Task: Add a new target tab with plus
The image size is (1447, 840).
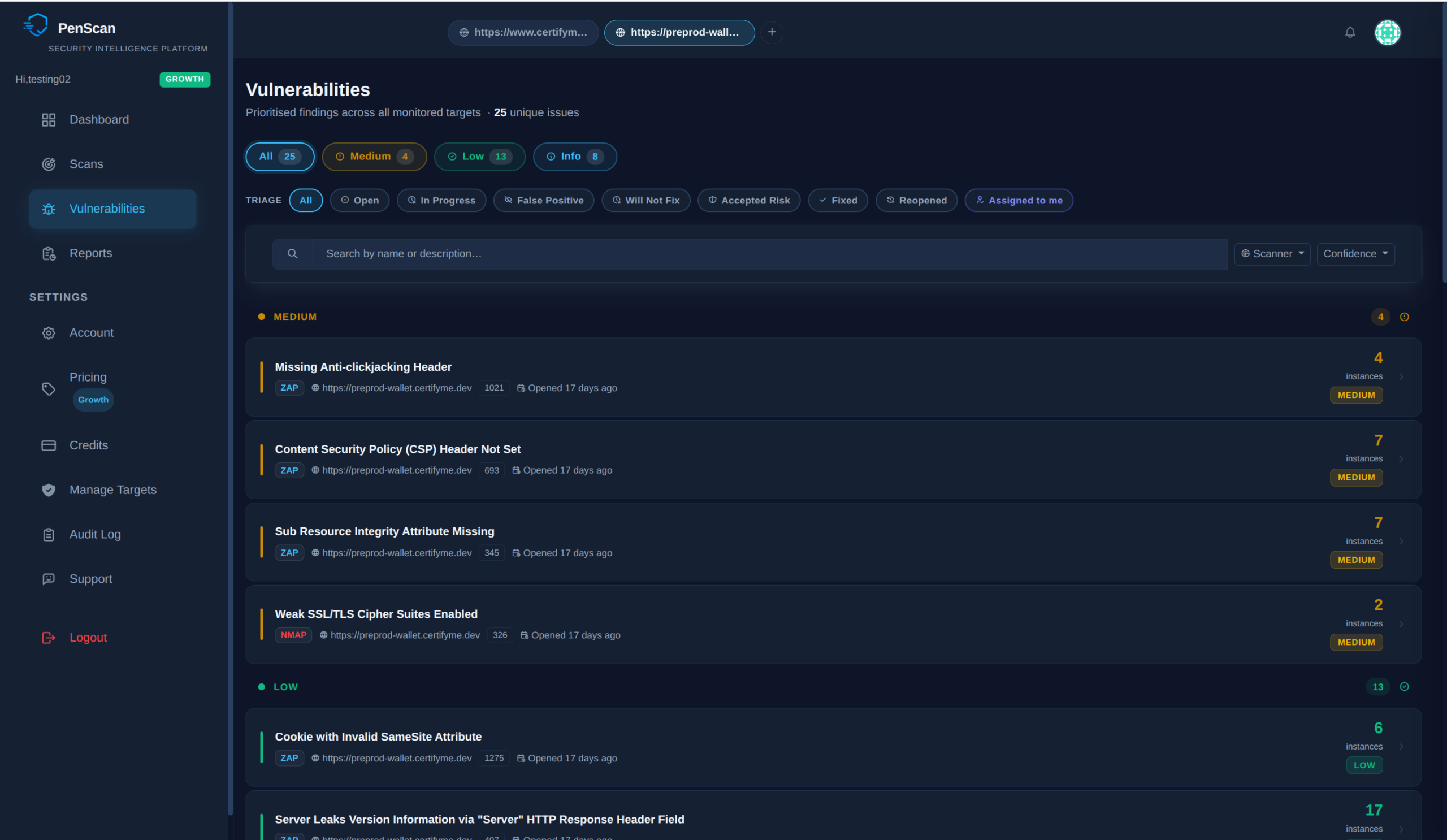Action: (x=772, y=32)
